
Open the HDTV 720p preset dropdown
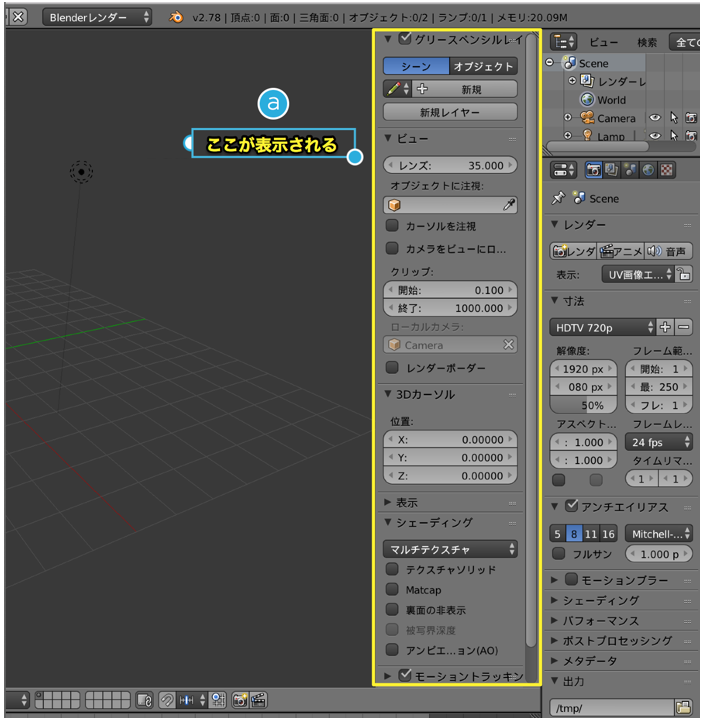pyautogui.click(x=603, y=327)
